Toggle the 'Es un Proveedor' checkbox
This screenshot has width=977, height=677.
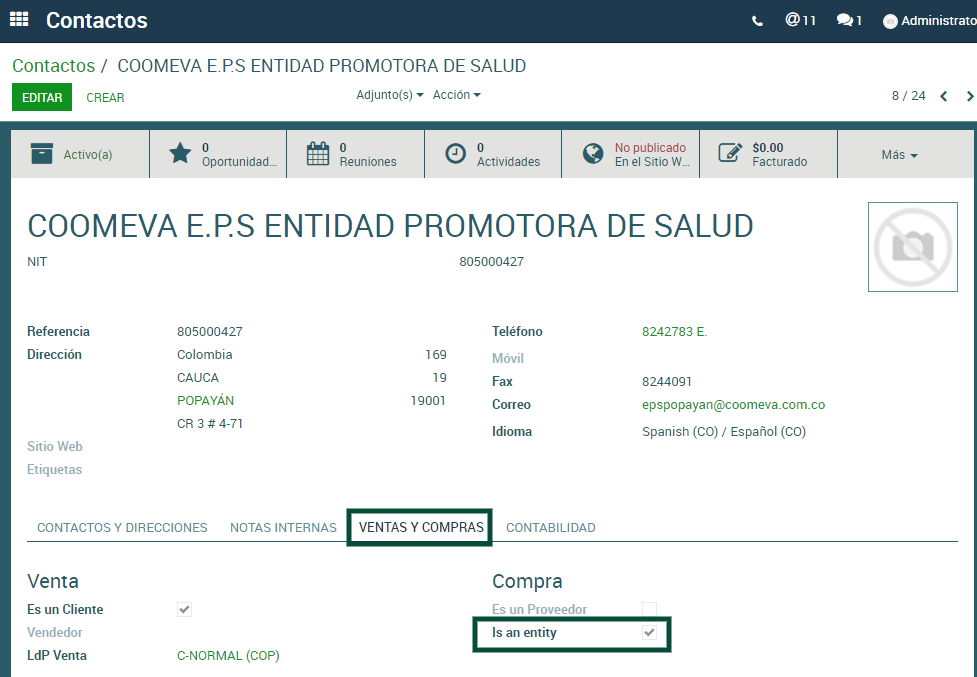[649, 609]
